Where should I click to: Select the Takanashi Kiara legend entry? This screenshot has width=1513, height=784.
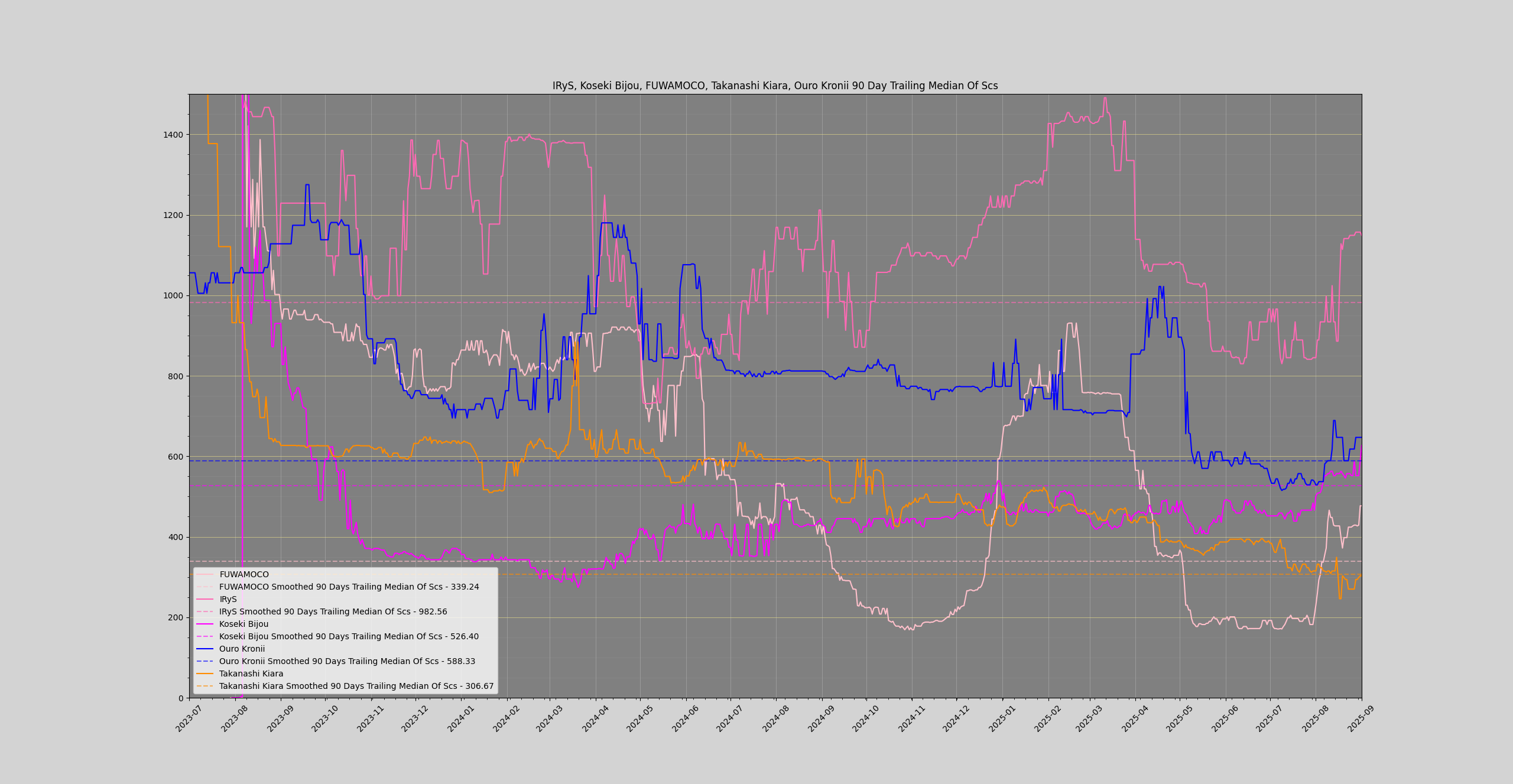(x=251, y=674)
